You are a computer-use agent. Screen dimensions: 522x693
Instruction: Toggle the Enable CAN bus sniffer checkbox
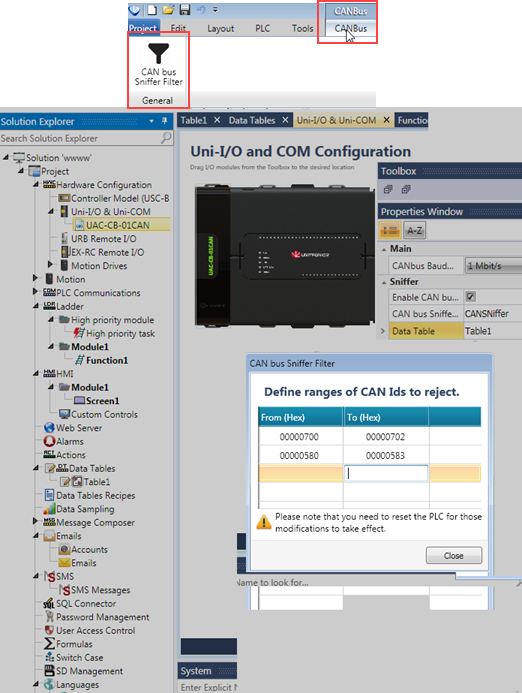[x=471, y=297]
